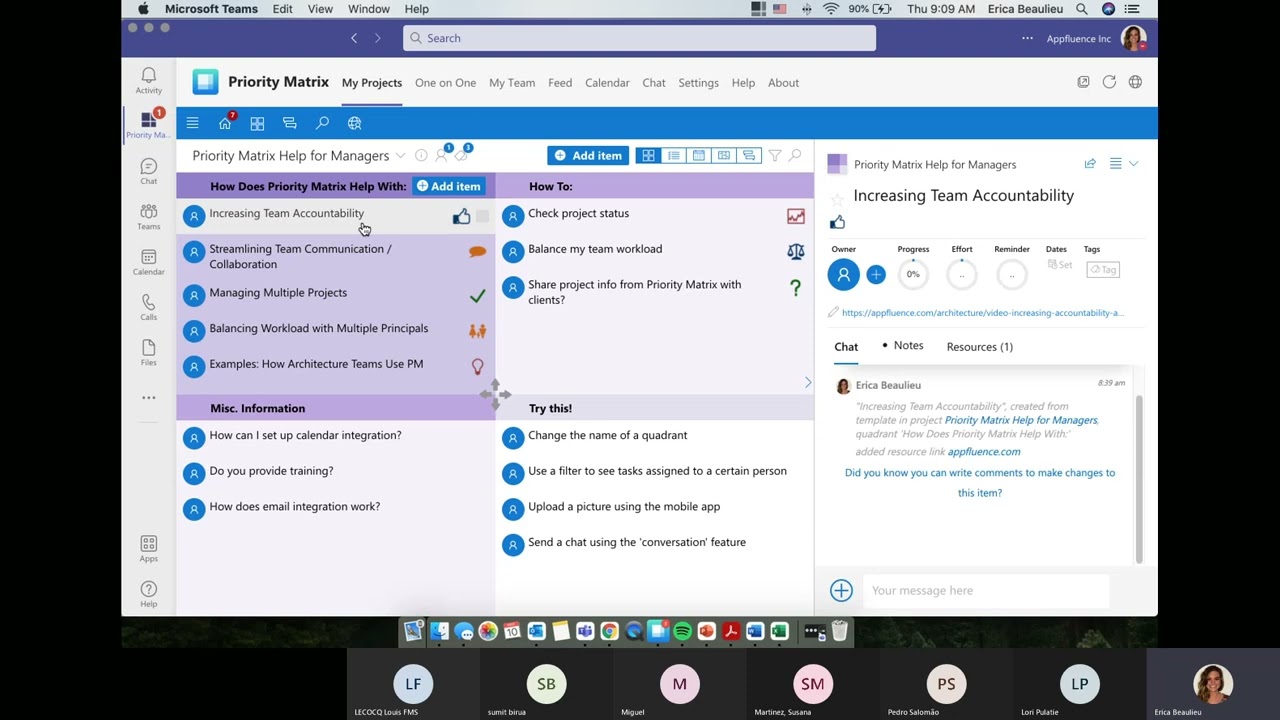Set dates for the item

pyautogui.click(x=1060, y=265)
